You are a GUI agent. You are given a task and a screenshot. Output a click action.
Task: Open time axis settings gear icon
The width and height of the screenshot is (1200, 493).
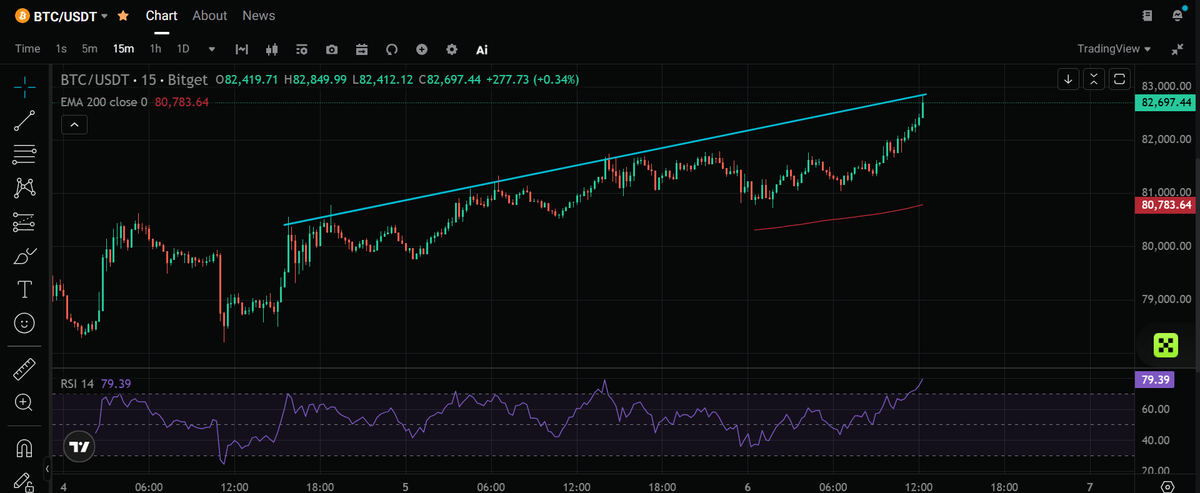(x=1168, y=486)
